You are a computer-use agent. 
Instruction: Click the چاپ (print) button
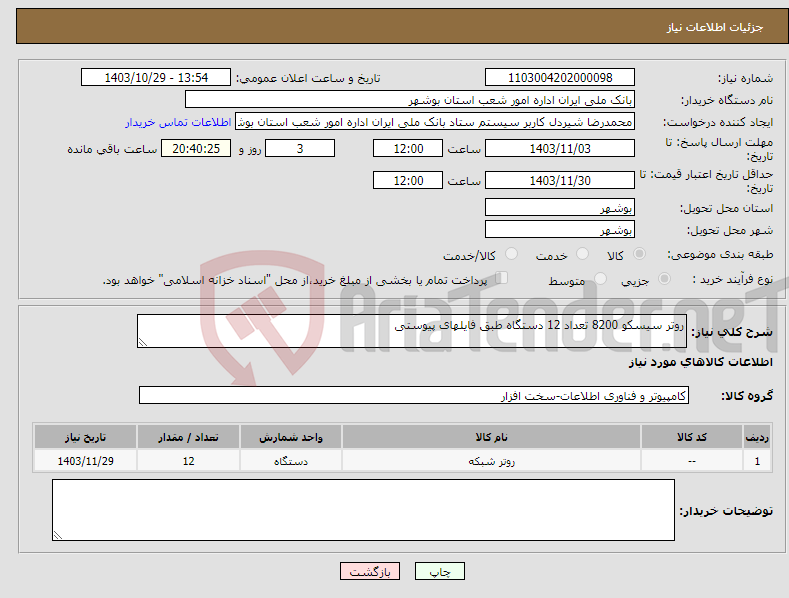coord(439,571)
